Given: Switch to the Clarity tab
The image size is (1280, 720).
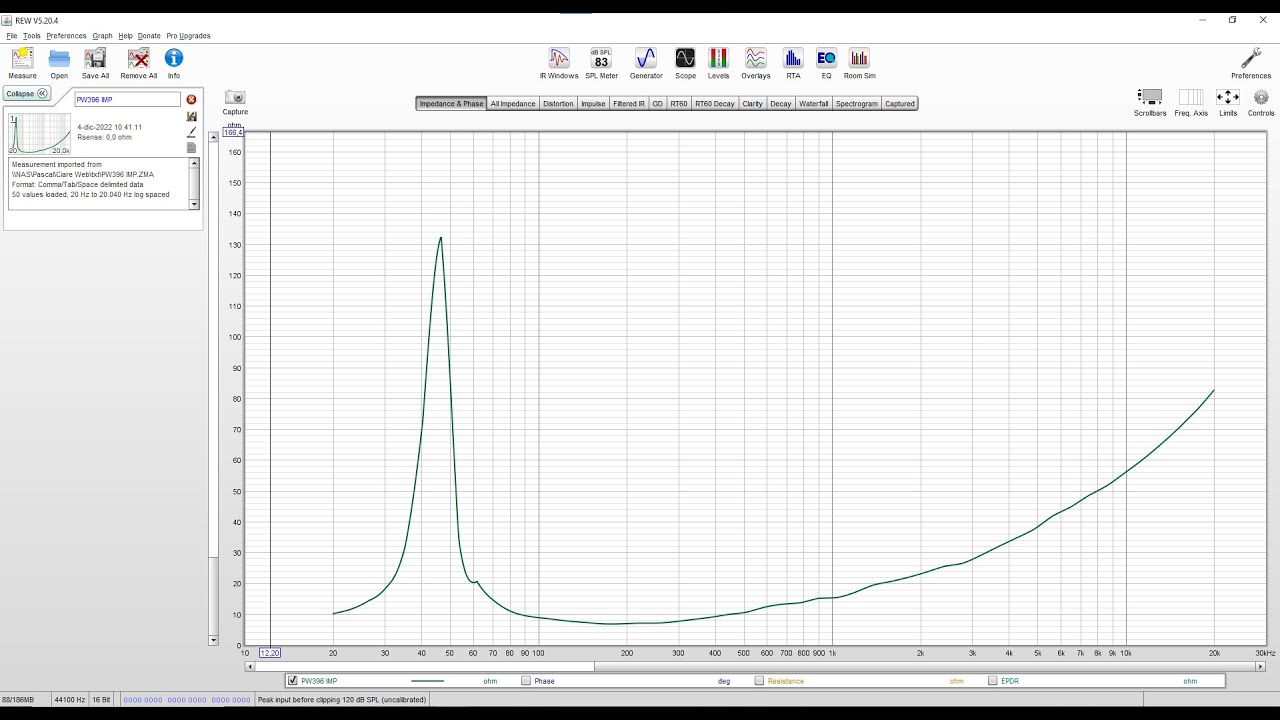Looking at the screenshot, I should pos(752,104).
